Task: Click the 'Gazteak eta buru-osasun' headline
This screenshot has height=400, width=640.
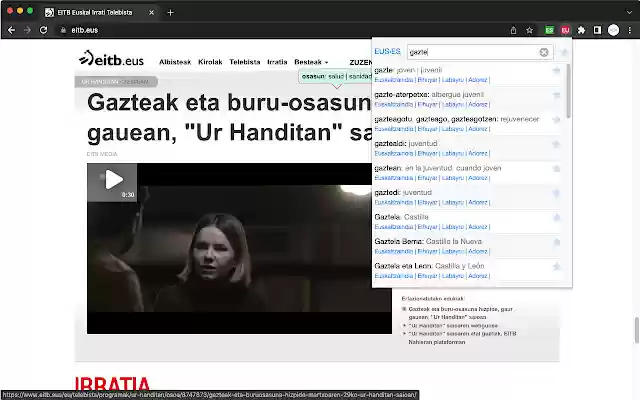Action: coord(229,118)
